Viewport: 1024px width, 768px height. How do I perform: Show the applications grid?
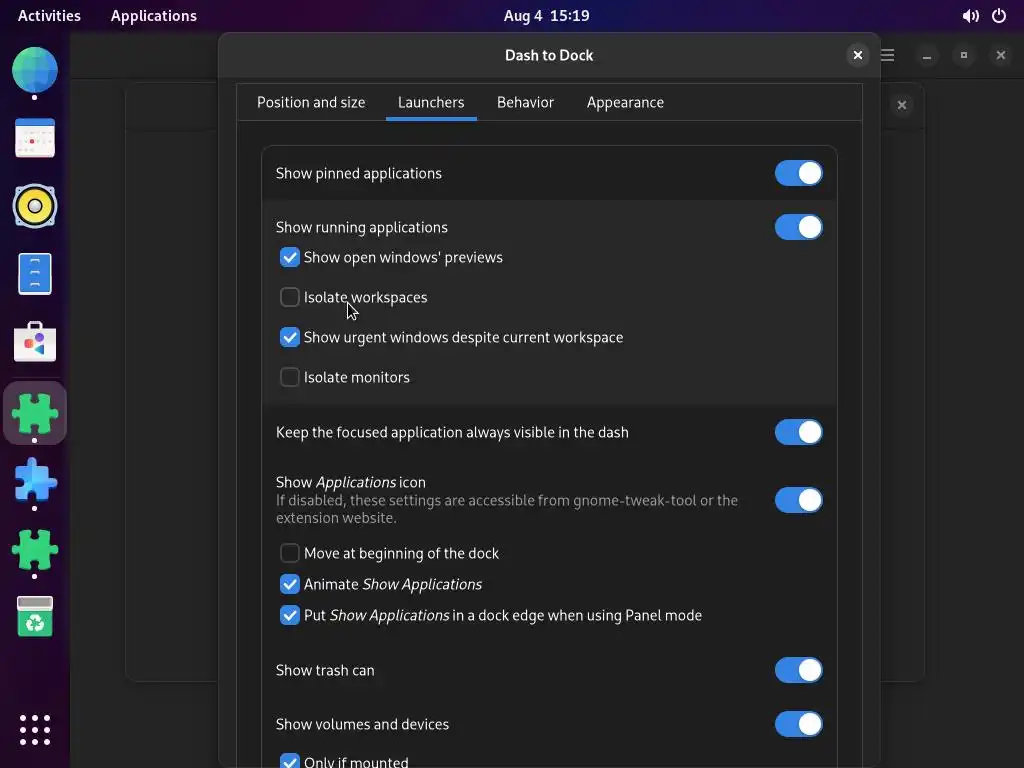pyautogui.click(x=35, y=729)
